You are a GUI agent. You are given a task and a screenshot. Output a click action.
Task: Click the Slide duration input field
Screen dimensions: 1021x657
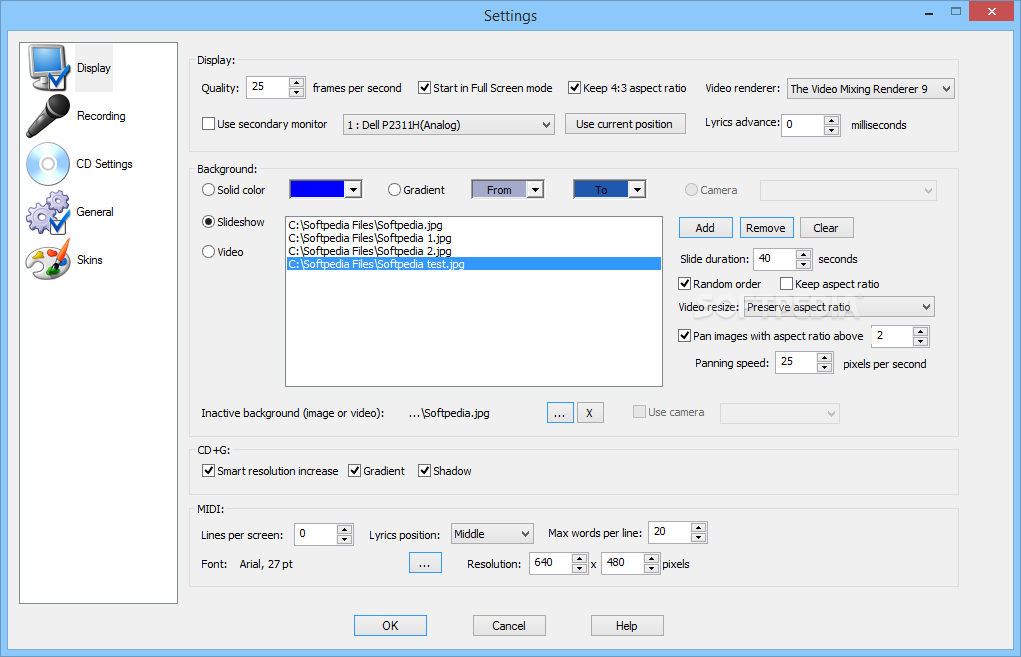tap(775, 259)
